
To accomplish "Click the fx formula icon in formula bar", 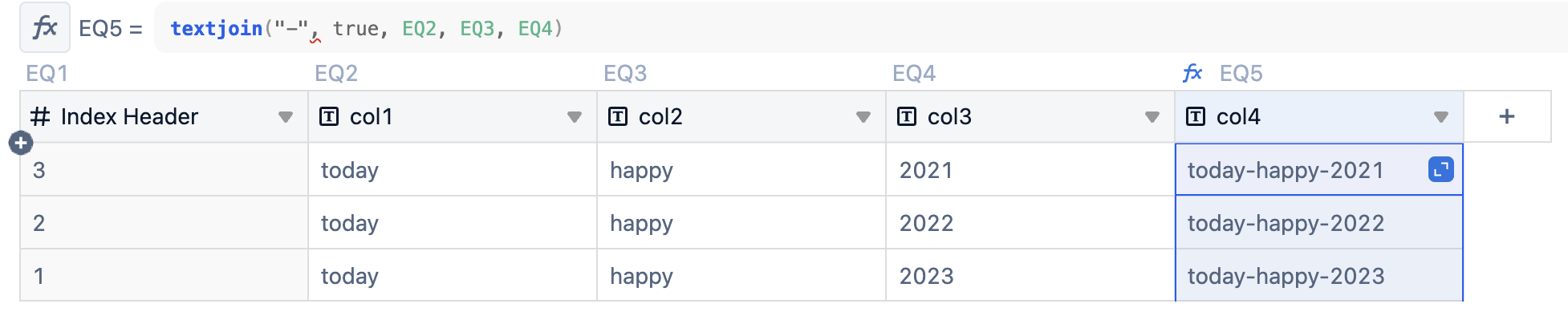I will (x=44, y=28).
